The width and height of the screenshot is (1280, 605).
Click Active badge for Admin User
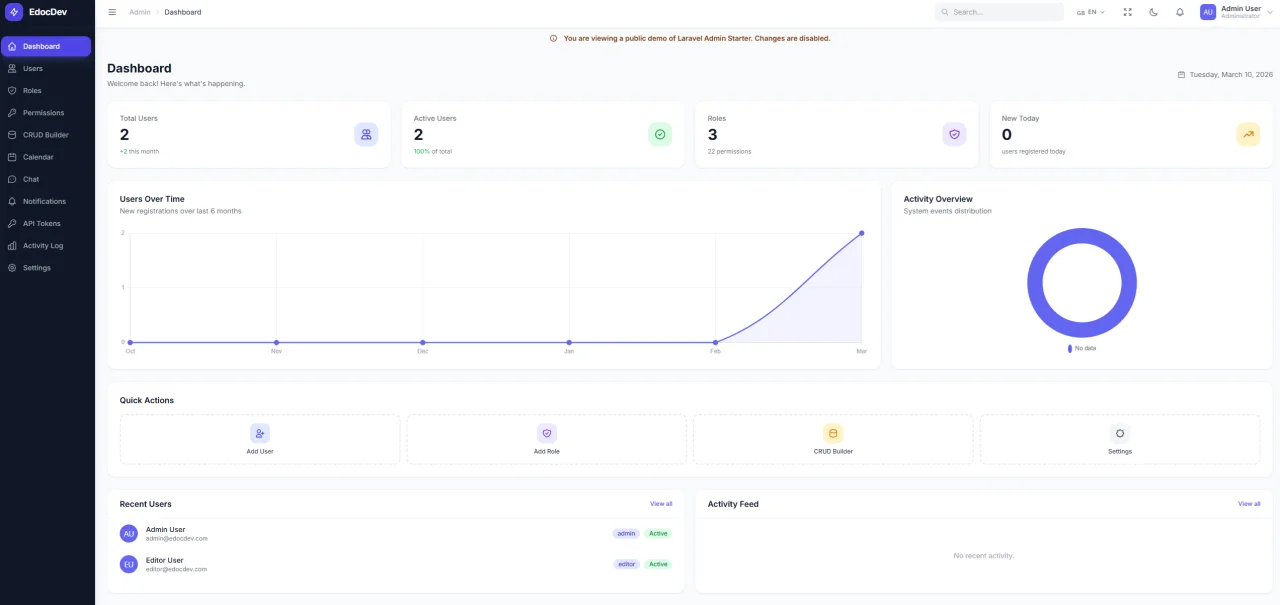point(658,534)
